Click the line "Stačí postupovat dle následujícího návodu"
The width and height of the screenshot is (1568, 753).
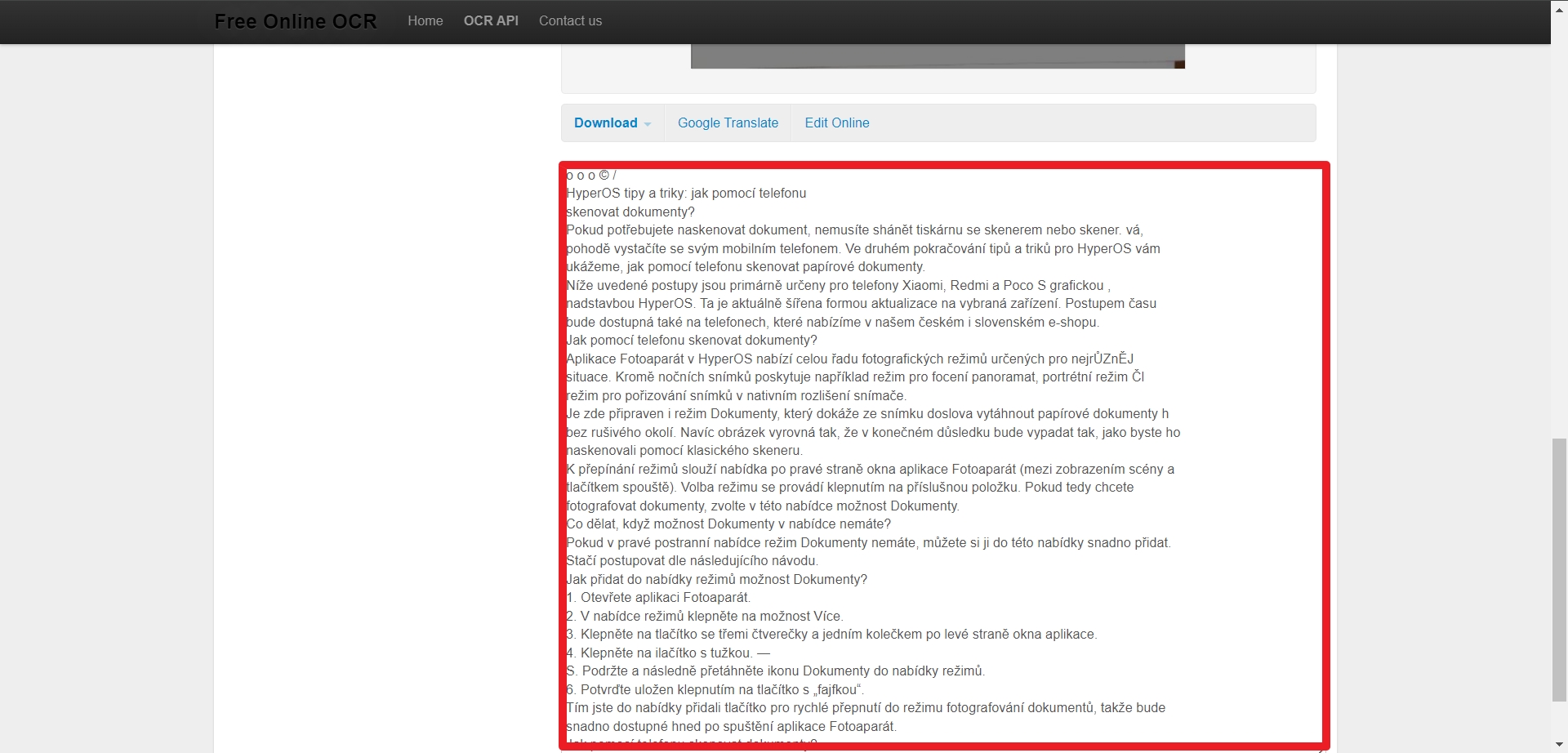pos(692,561)
